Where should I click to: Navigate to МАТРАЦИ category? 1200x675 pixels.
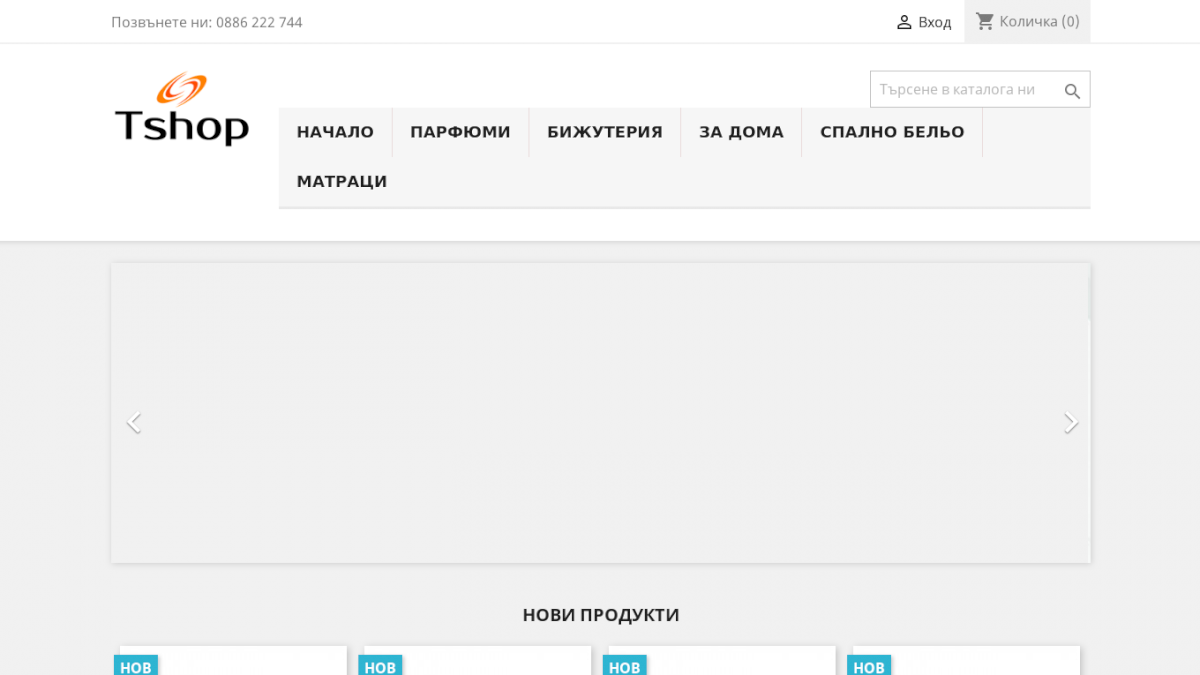[342, 181]
